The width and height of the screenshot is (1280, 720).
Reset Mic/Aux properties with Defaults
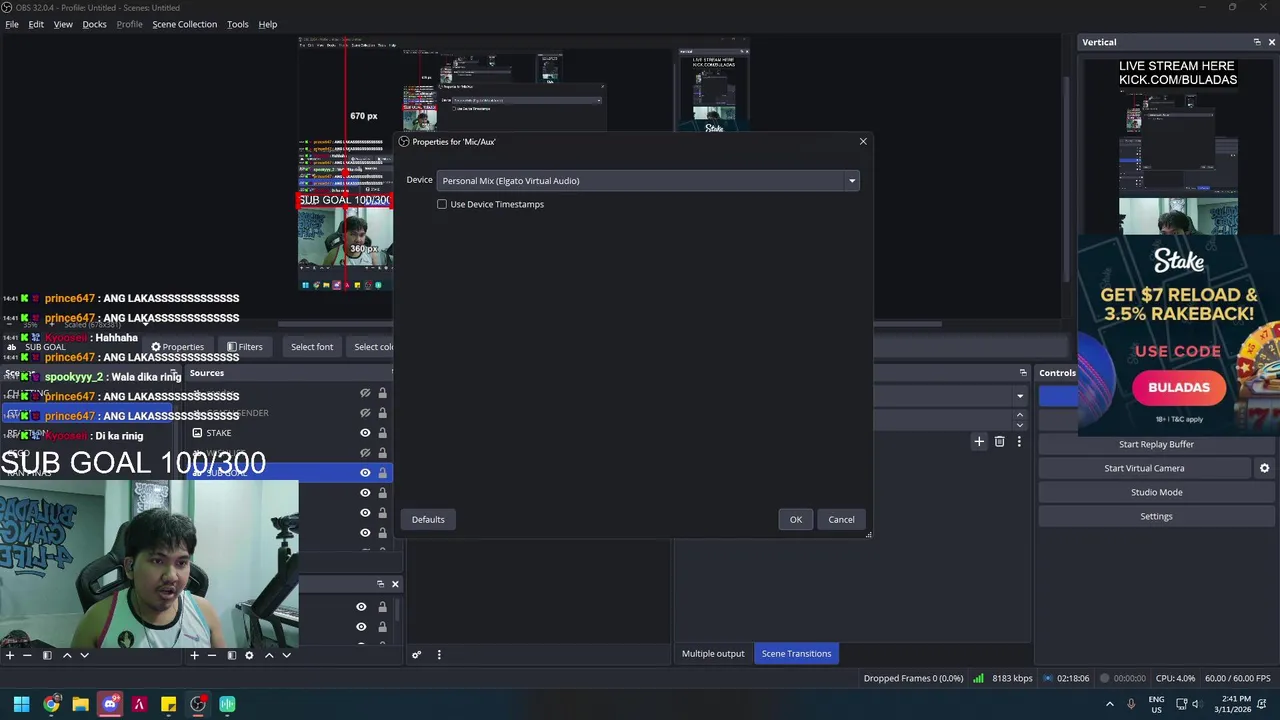pos(428,520)
